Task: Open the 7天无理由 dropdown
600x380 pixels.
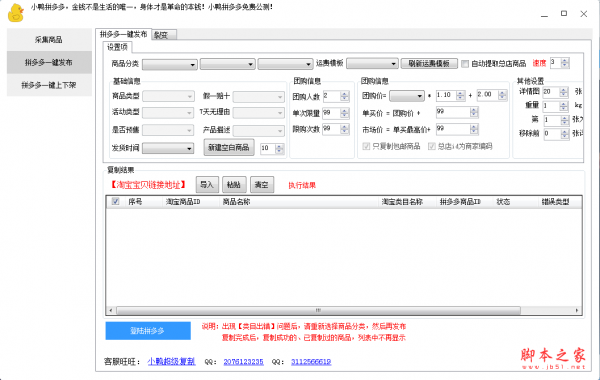Action: point(259,113)
